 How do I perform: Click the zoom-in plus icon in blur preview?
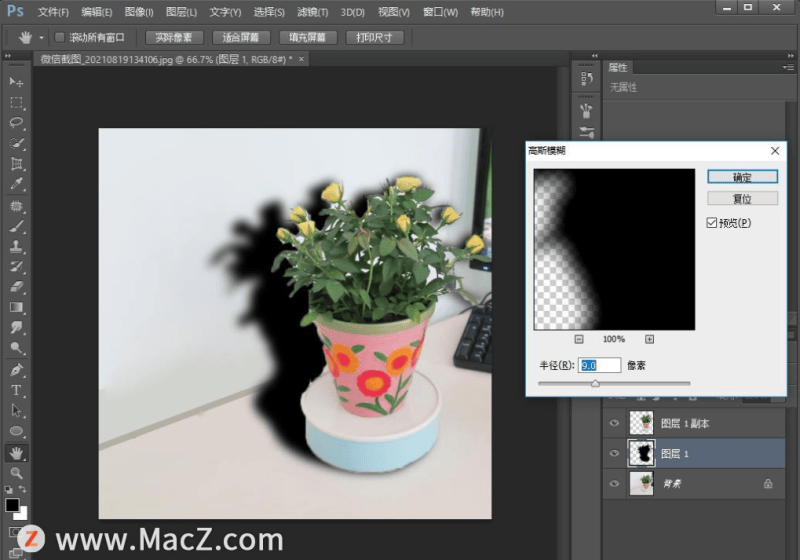point(649,339)
